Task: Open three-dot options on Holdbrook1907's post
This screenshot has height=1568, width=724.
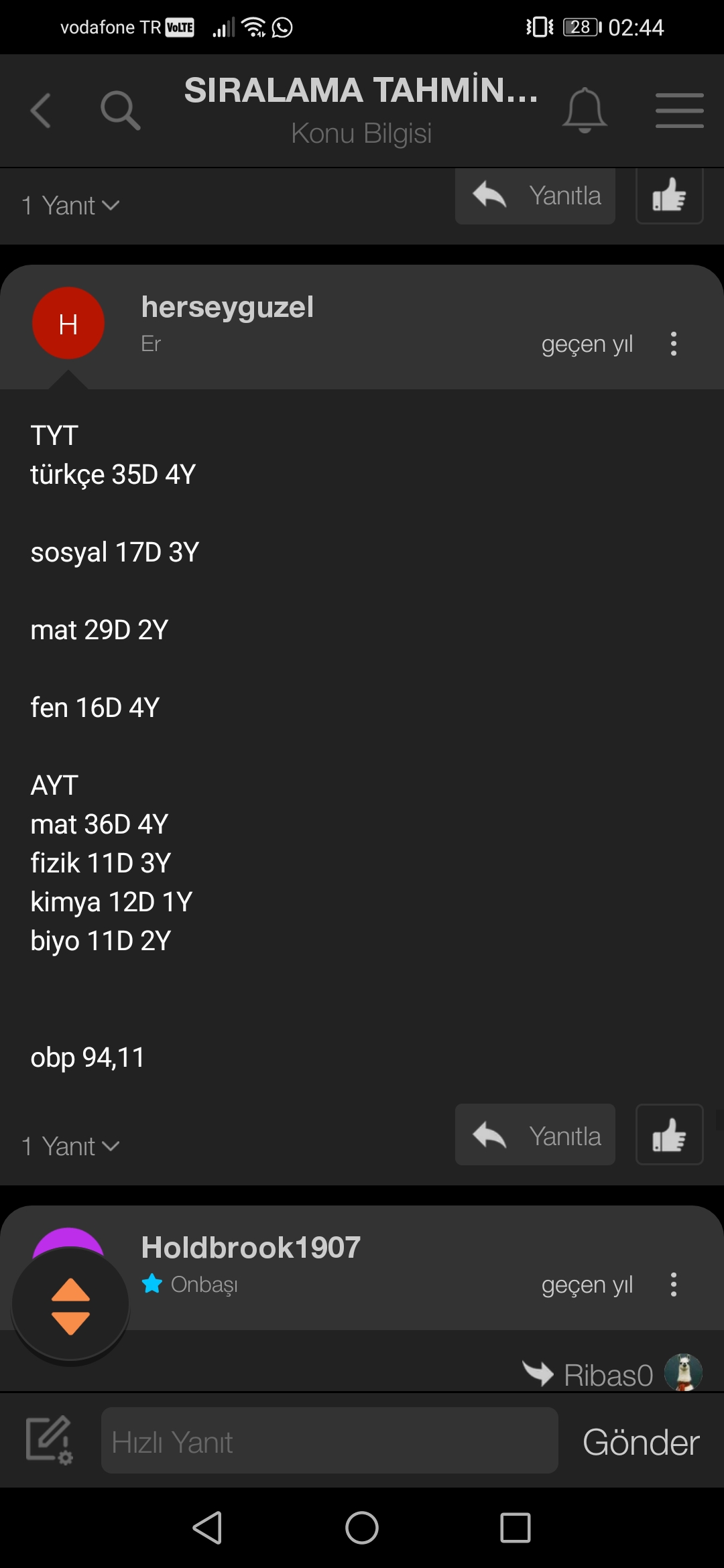Action: (674, 1285)
